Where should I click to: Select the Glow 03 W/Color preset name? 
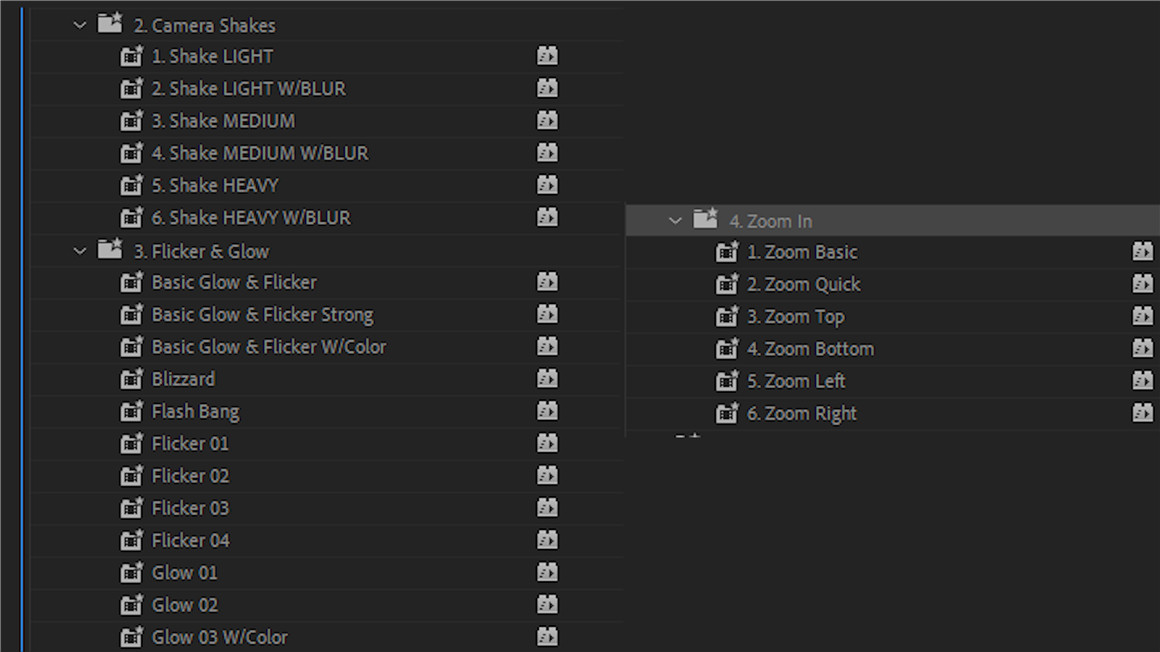[220, 637]
